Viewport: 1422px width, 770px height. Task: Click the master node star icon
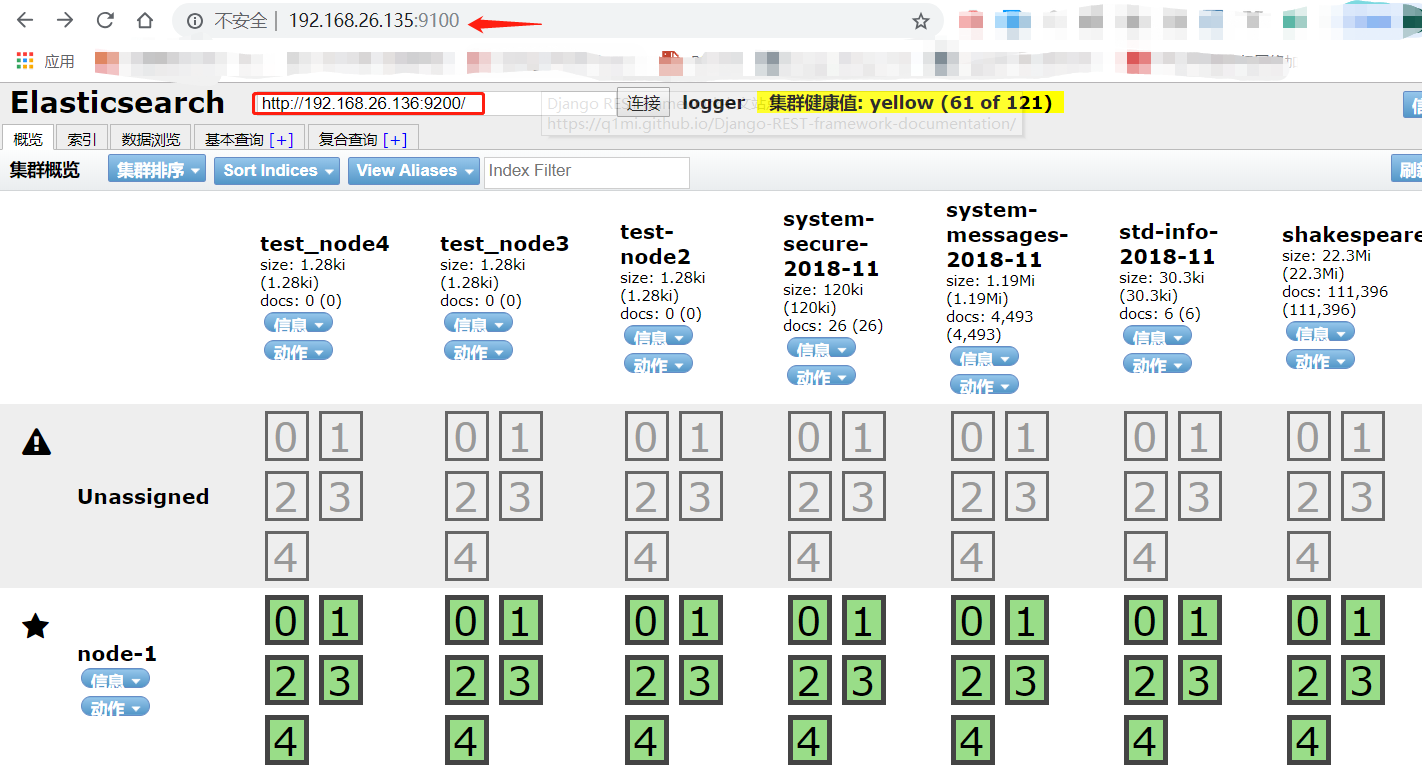[36, 627]
